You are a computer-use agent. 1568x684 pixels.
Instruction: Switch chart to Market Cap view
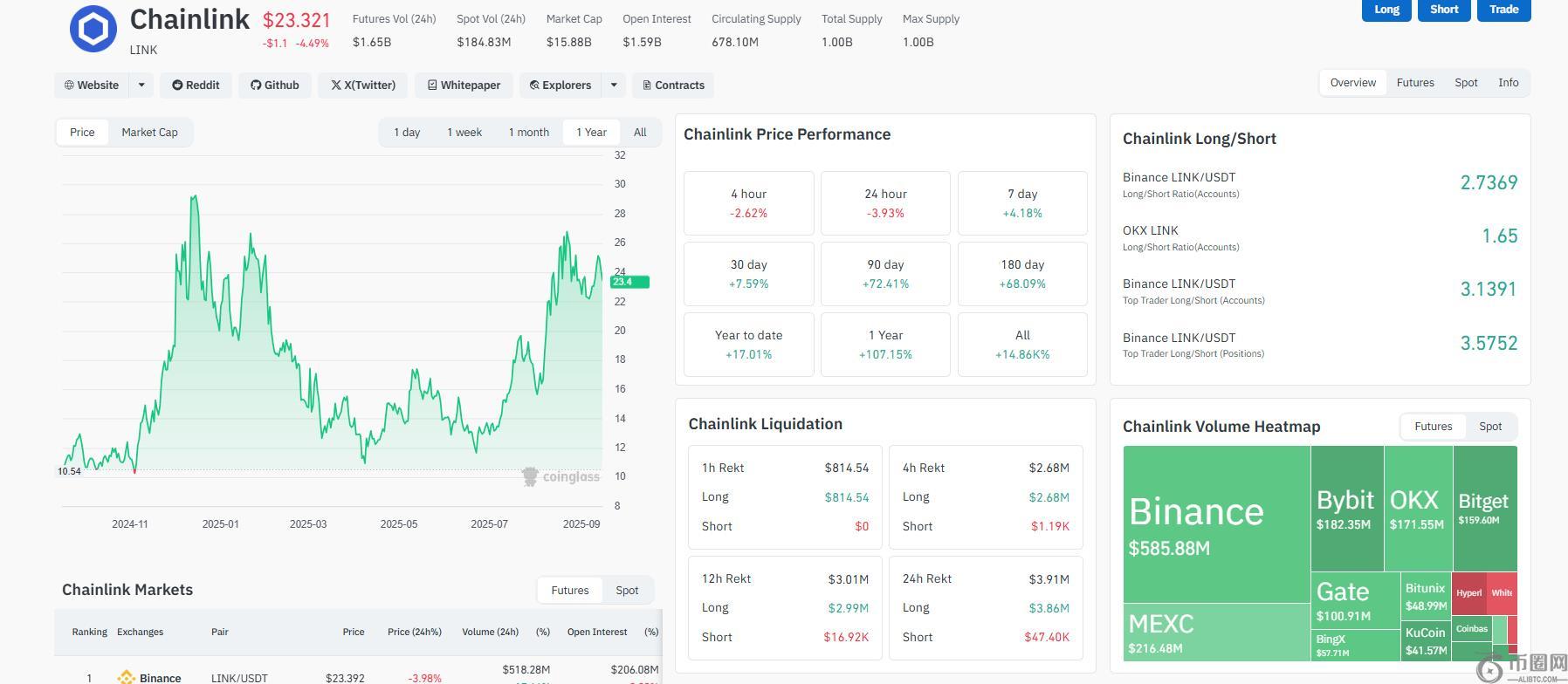coord(149,132)
